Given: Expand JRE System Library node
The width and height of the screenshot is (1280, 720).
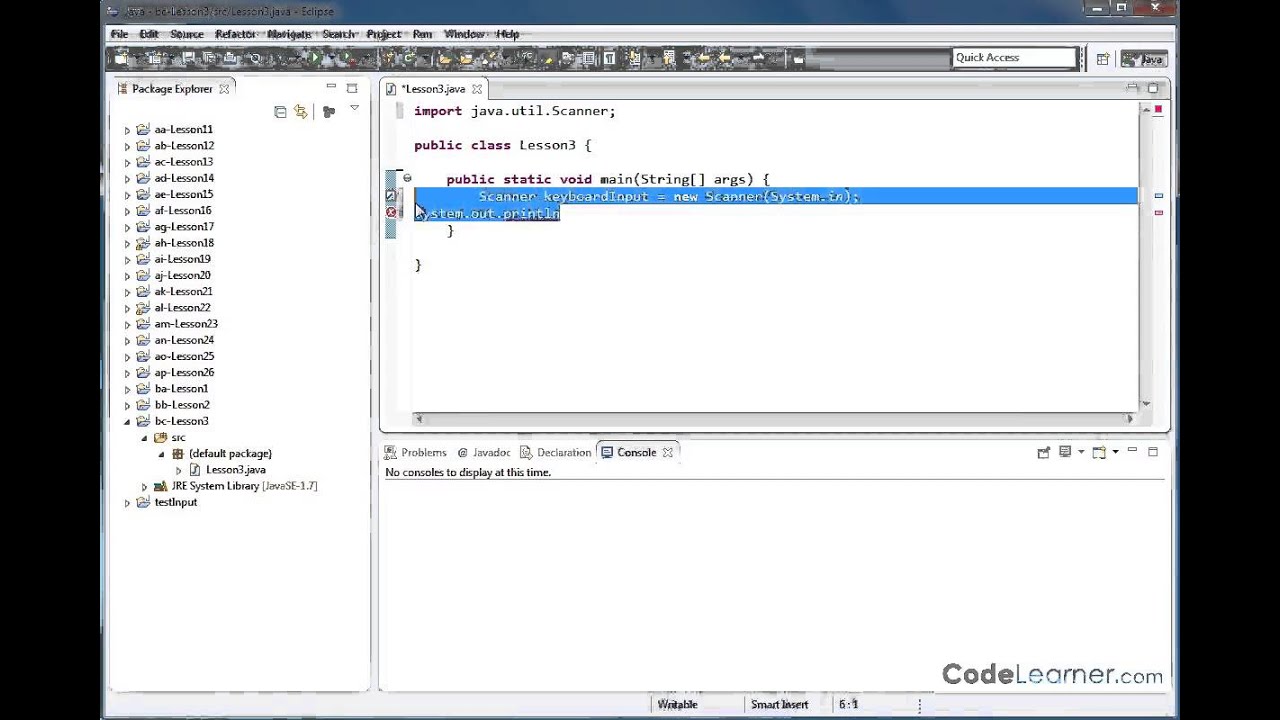Looking at the screenshot, I should (144, 486).
